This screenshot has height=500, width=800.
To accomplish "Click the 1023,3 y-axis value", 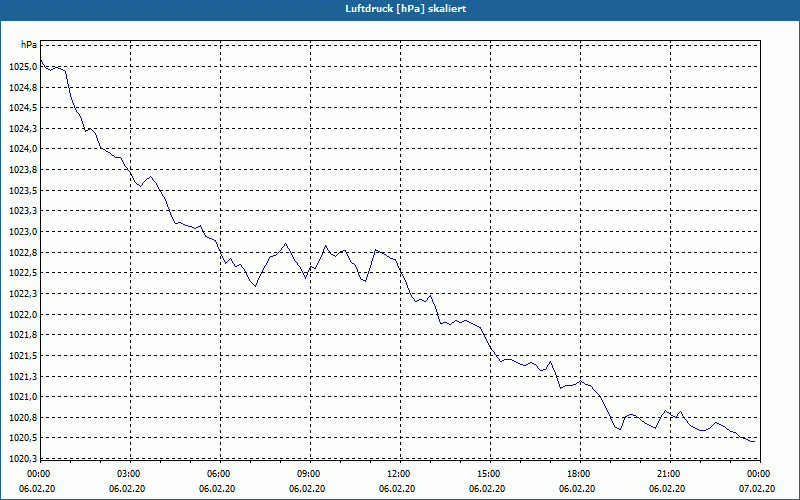I will tap(23, 211).
